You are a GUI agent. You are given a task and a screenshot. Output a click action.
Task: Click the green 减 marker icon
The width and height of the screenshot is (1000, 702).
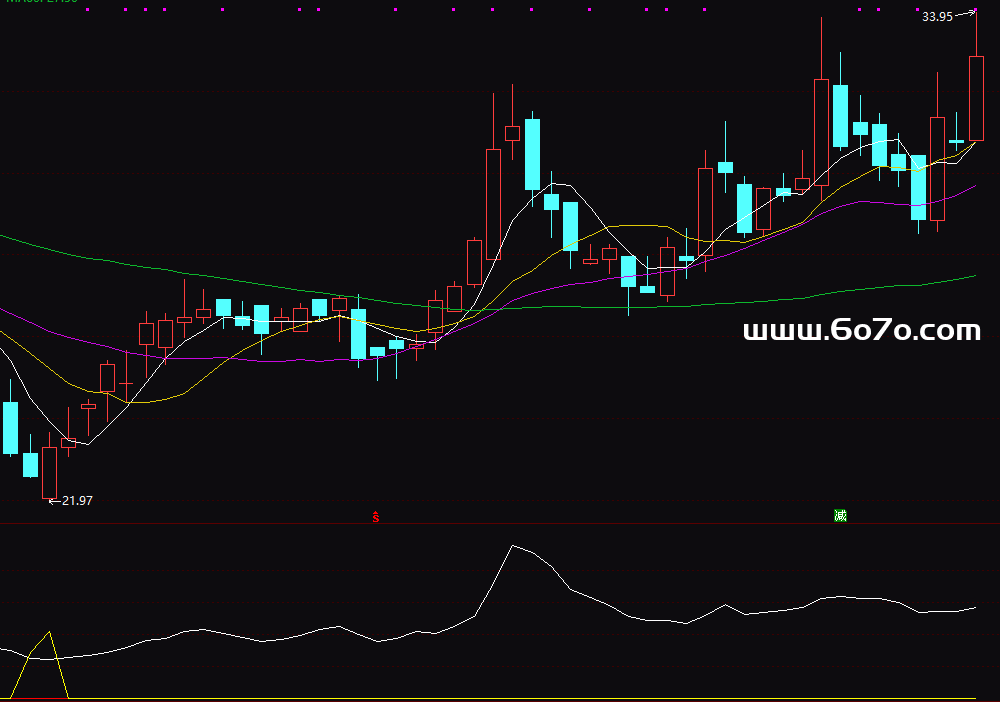tap(840, 516)
